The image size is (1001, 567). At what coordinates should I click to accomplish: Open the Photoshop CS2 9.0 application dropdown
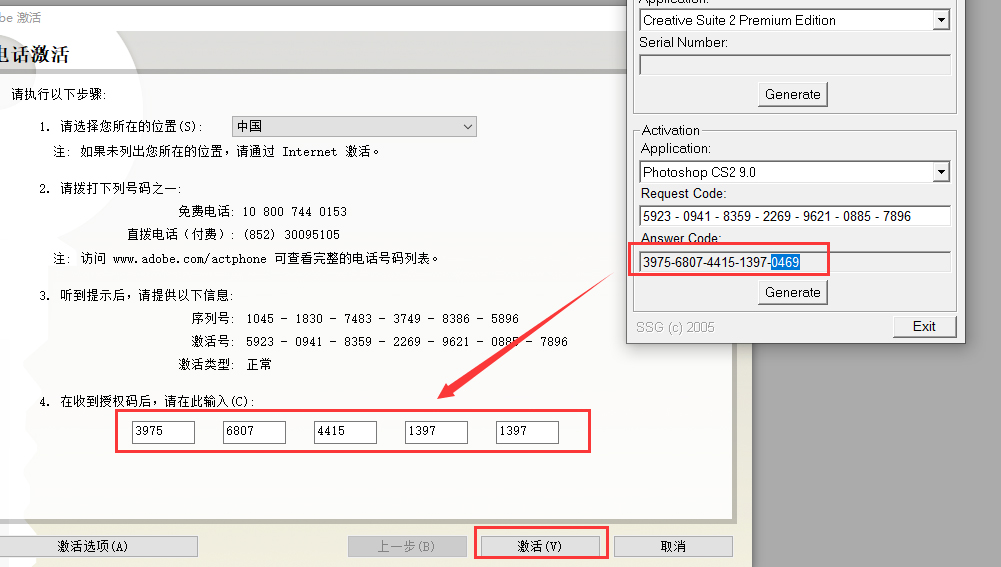(x=794, y=172)
